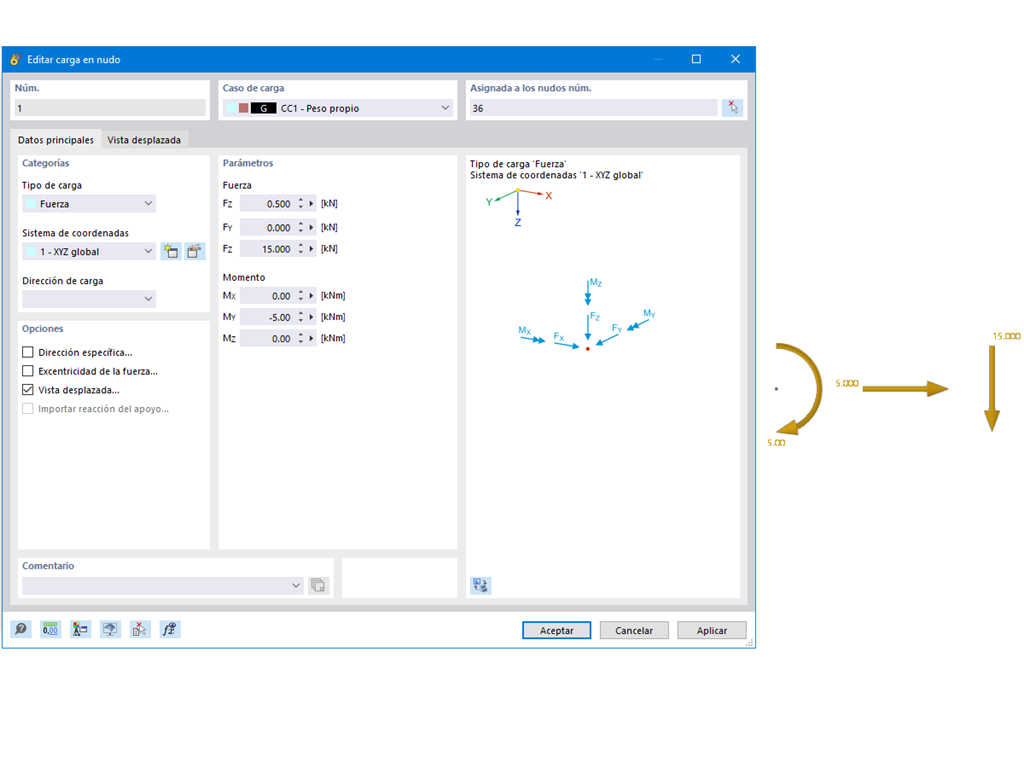The width and height of the screenshot is (1024, 768).
Task: Enable Dirección específica checkbox
Action: [x=27, y=352]
